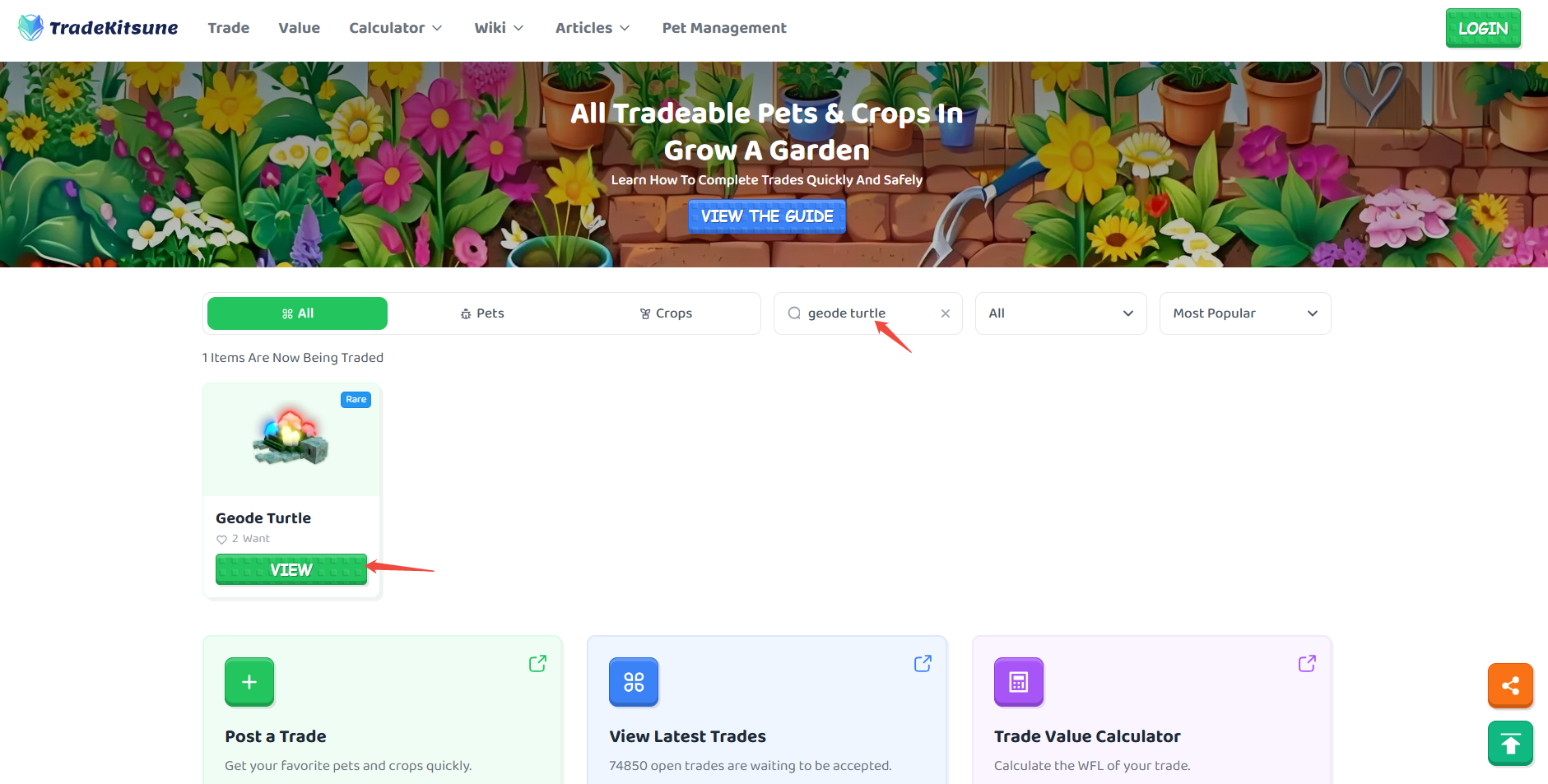Click the View Latest Trades heading
The image size is (1548, 784).
coord(687,736)
